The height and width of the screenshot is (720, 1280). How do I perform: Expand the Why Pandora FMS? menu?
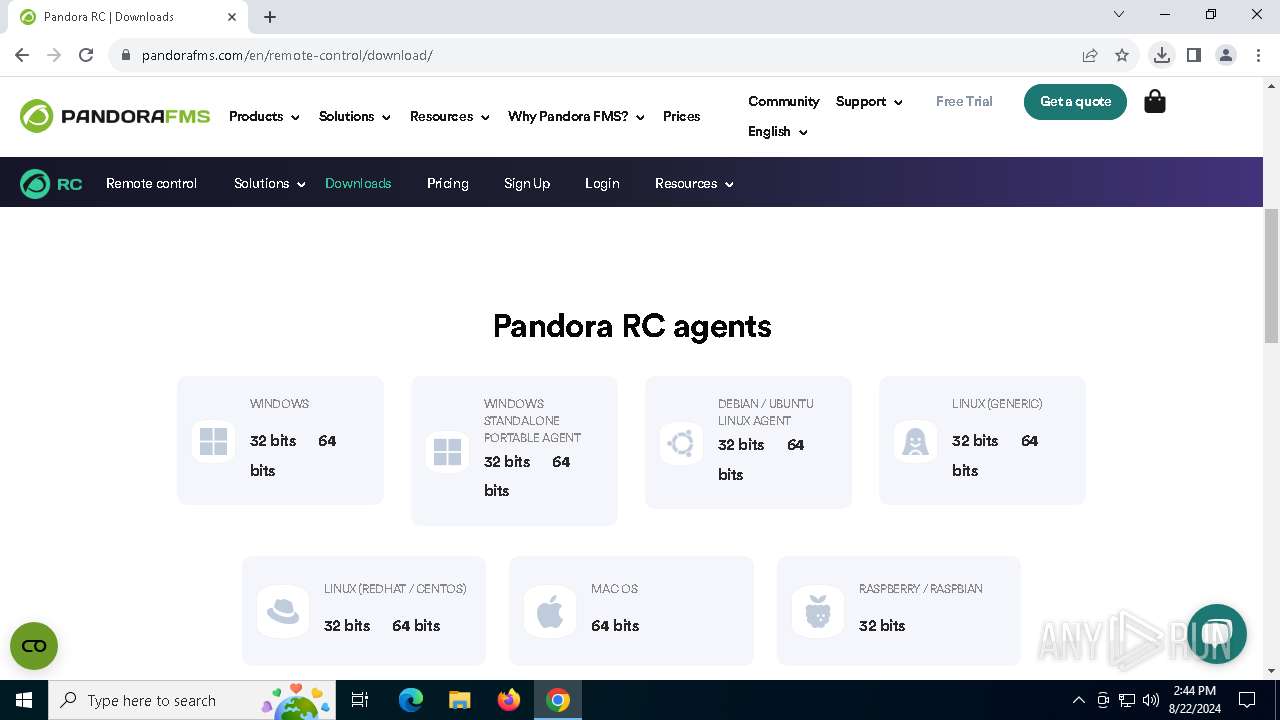(x=576, y=117)
